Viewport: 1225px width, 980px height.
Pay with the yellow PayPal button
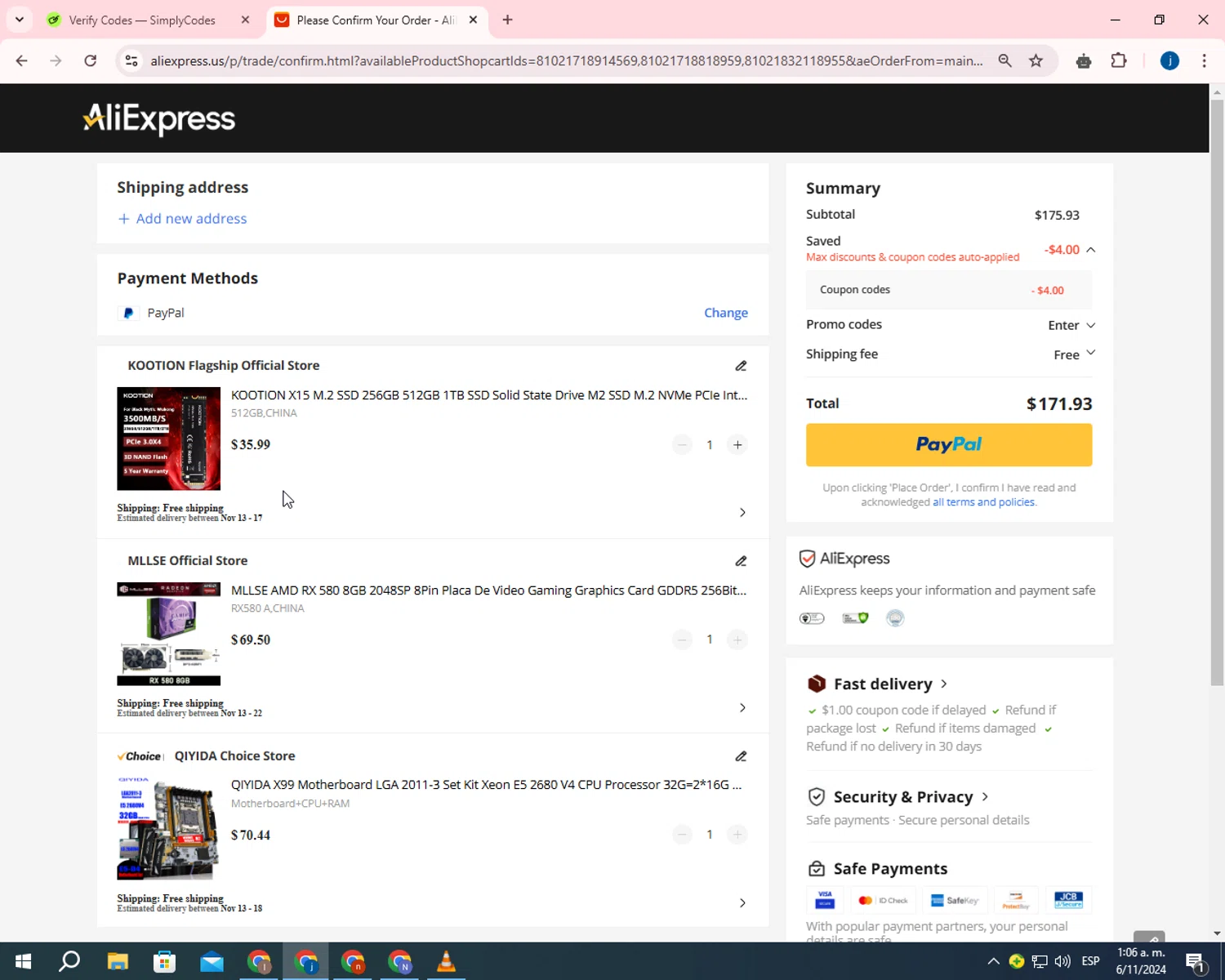(x=949, y=445)
